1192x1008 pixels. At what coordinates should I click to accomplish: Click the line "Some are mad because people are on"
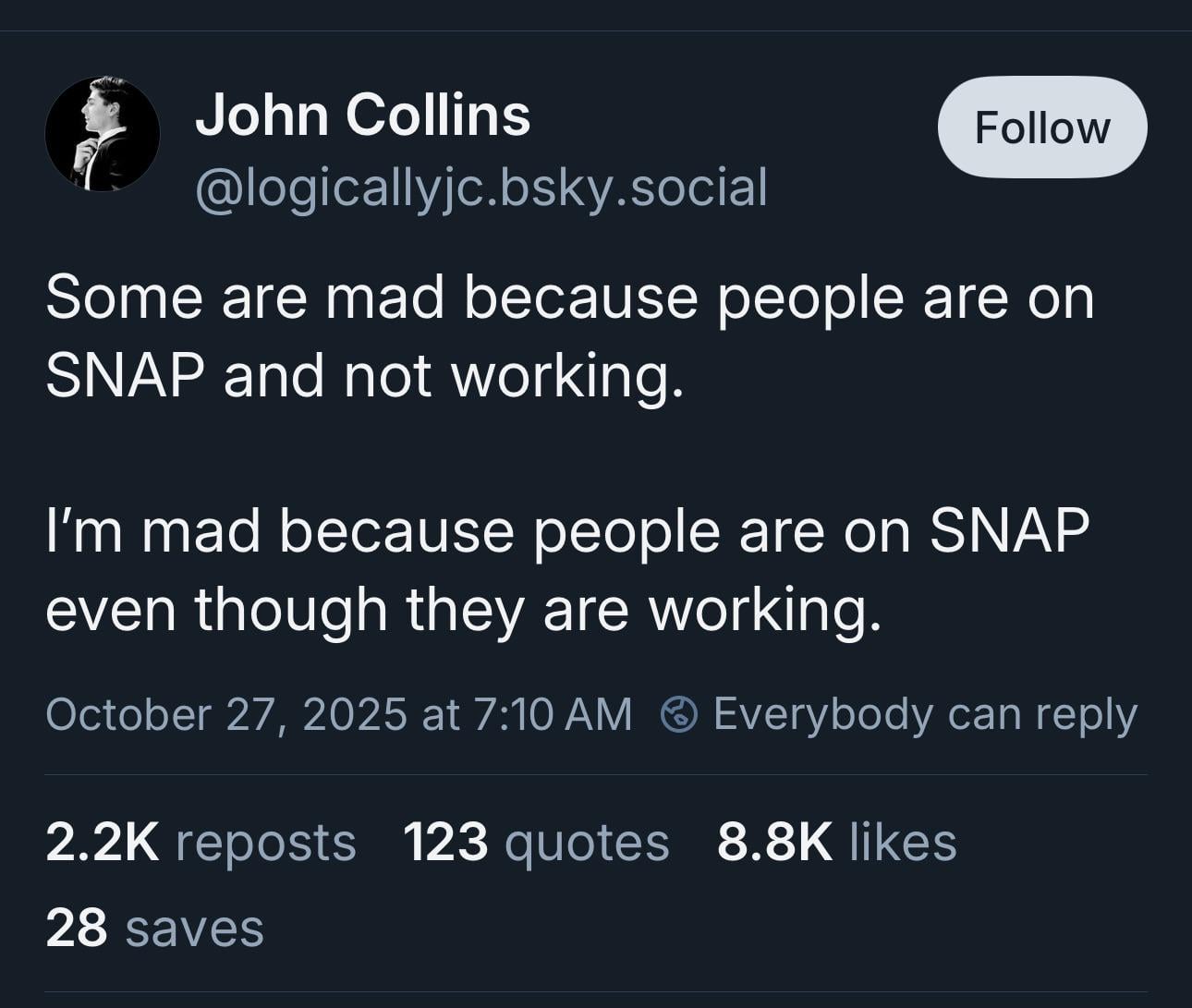click(x=569, y=298)
